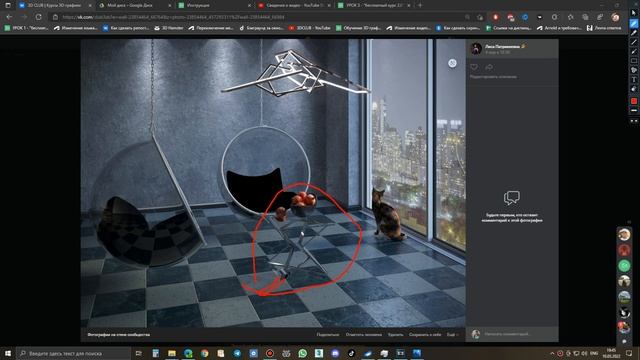Click Сохранить к себе below the photo
The image size is (640, 360).
(x=425, y=335)
